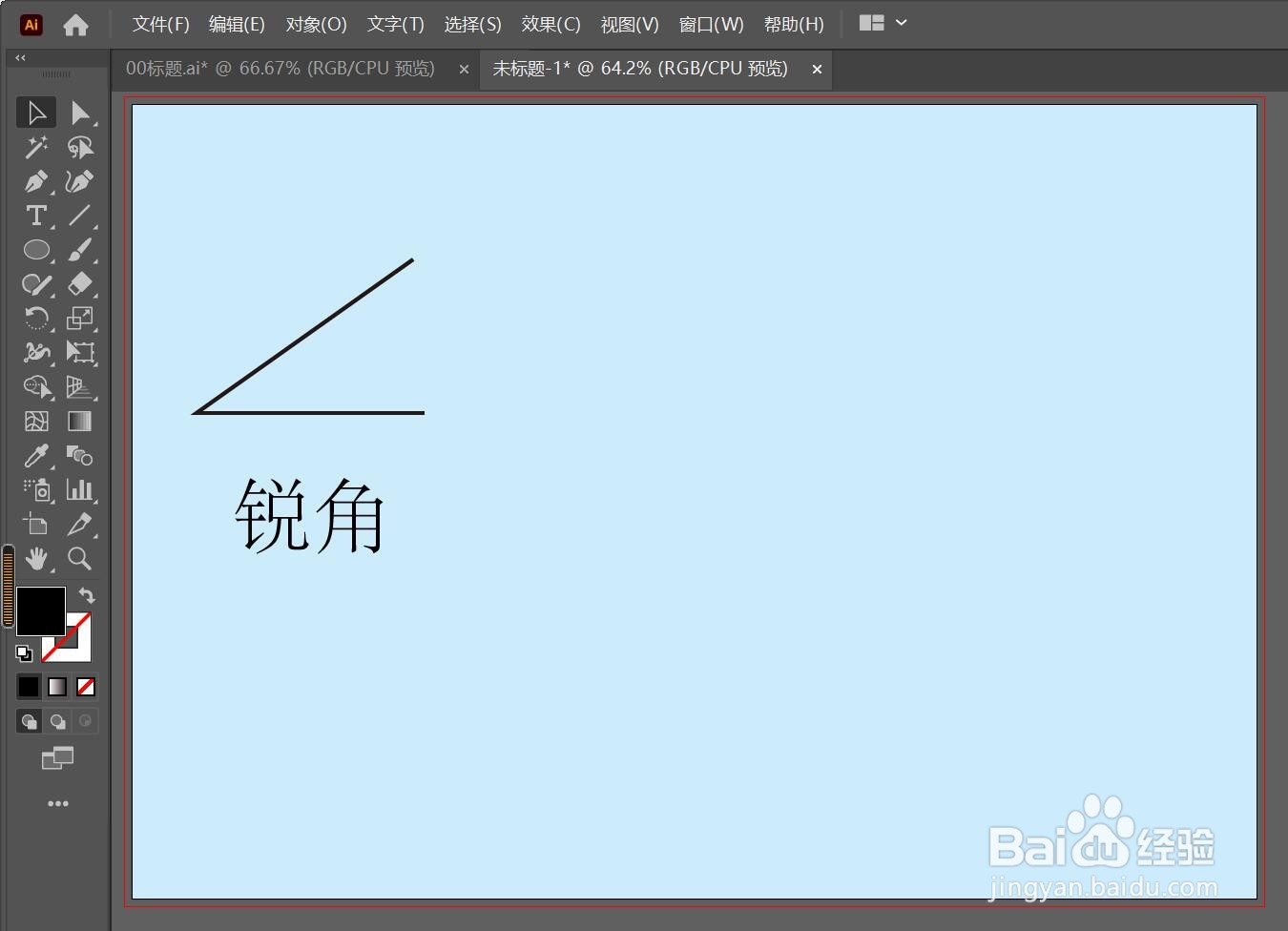Select the Scale tool
This screenshot has width=1288, height=931.
pyautogui.click(x=80, y=319)
